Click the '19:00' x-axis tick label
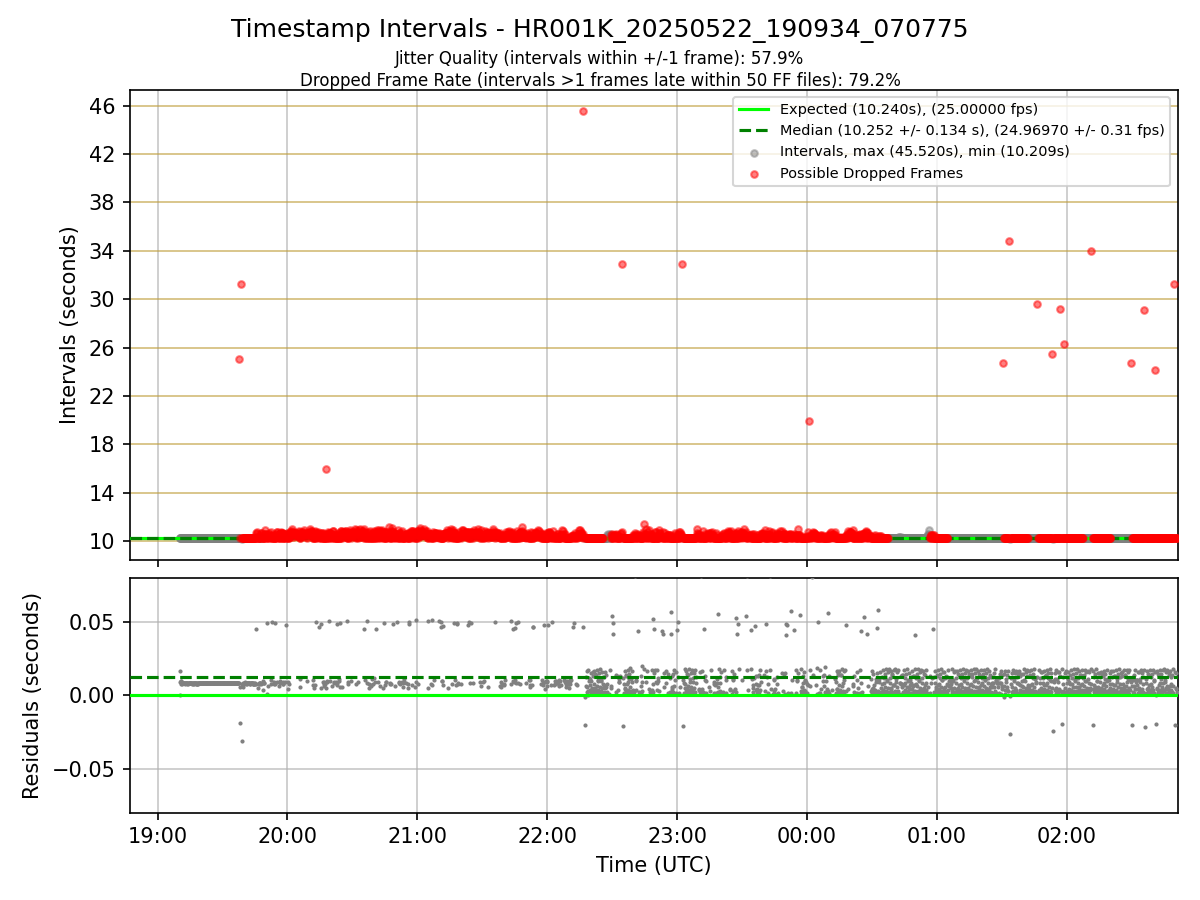The image size is (1200, 900). tap(157, 837)
